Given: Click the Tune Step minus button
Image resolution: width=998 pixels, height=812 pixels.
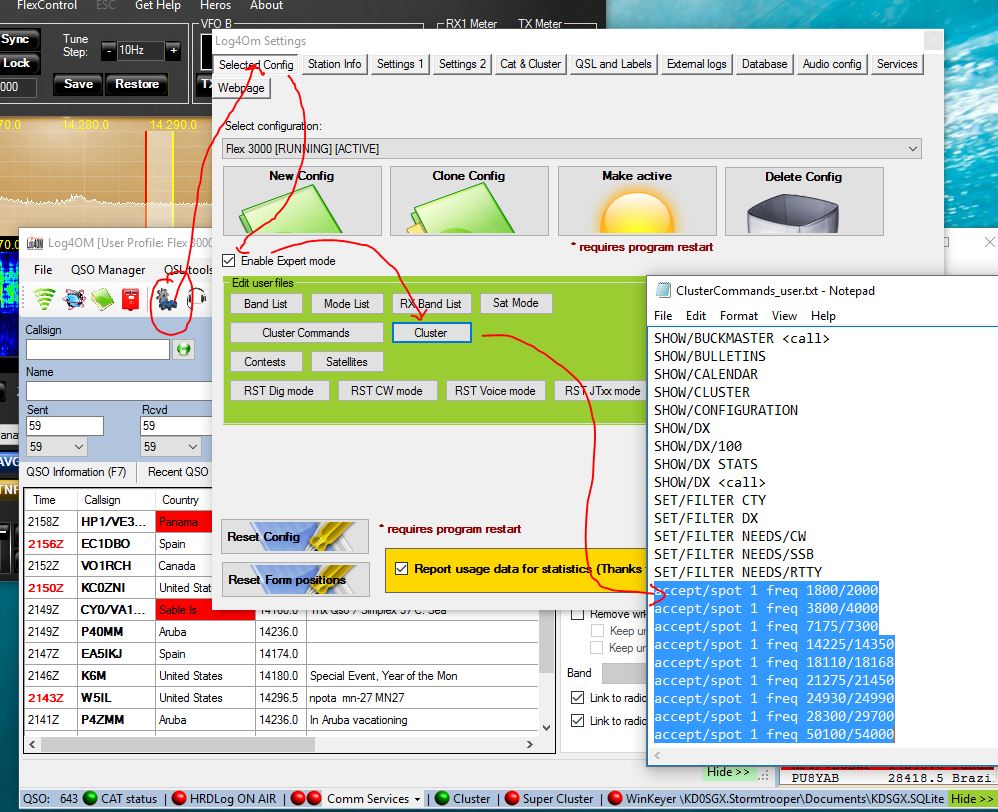Looking at the screenshot, I should 109,50.
